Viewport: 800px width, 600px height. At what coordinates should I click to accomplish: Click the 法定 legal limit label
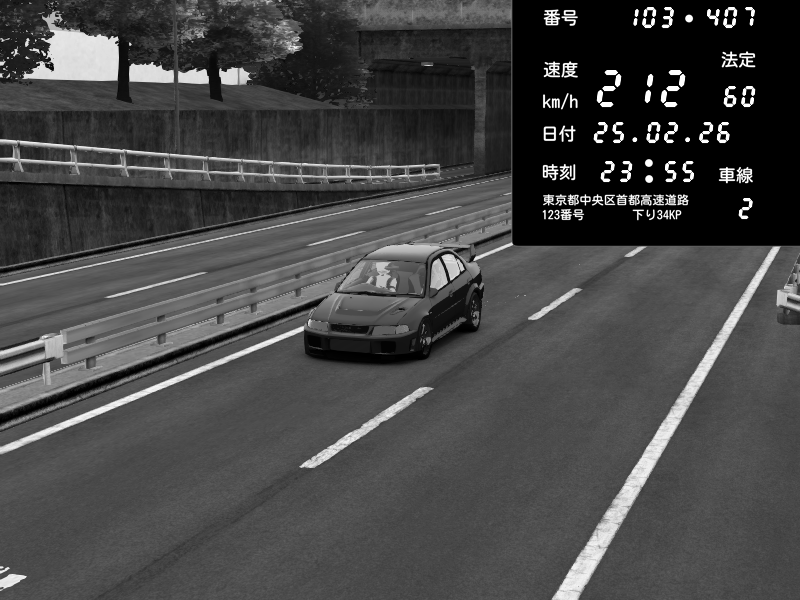[x=738, y=60]
